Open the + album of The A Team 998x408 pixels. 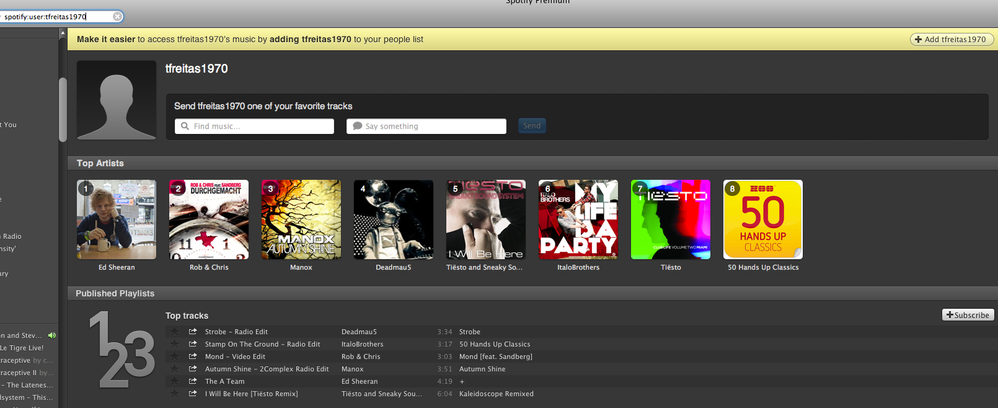click(x=461, y=381)
